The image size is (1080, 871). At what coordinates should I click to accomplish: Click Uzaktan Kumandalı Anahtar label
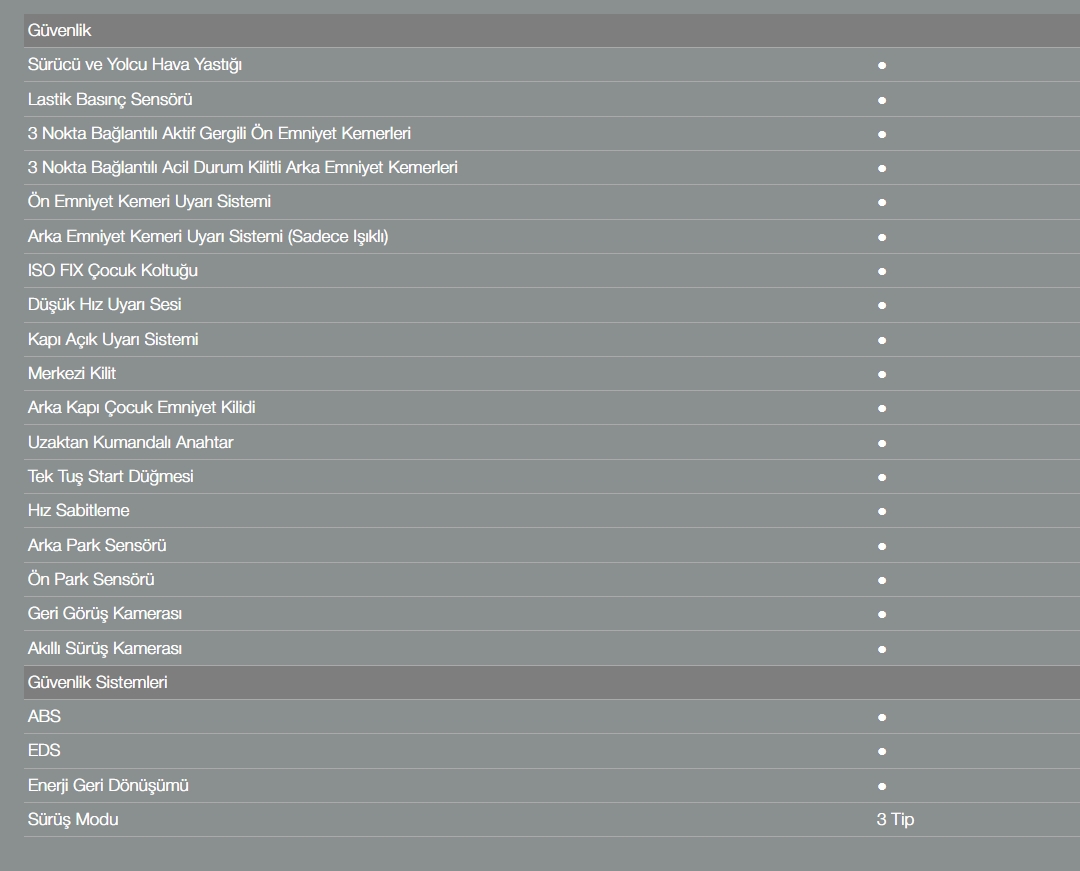tap(130, 442)
